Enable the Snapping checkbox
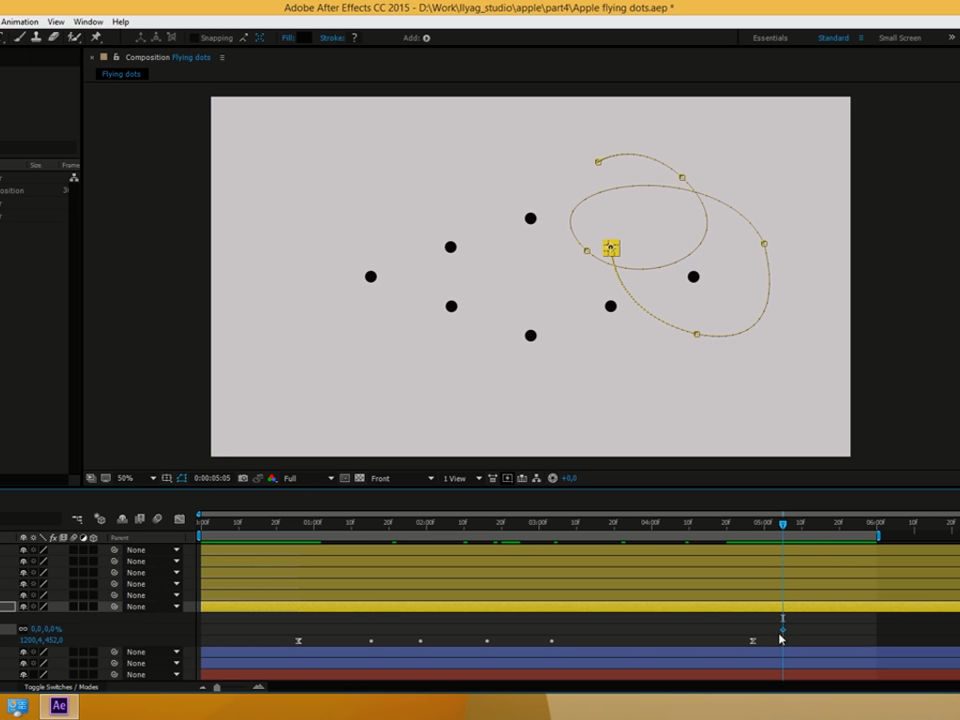 pyautogui.click(x=194, y=38)
